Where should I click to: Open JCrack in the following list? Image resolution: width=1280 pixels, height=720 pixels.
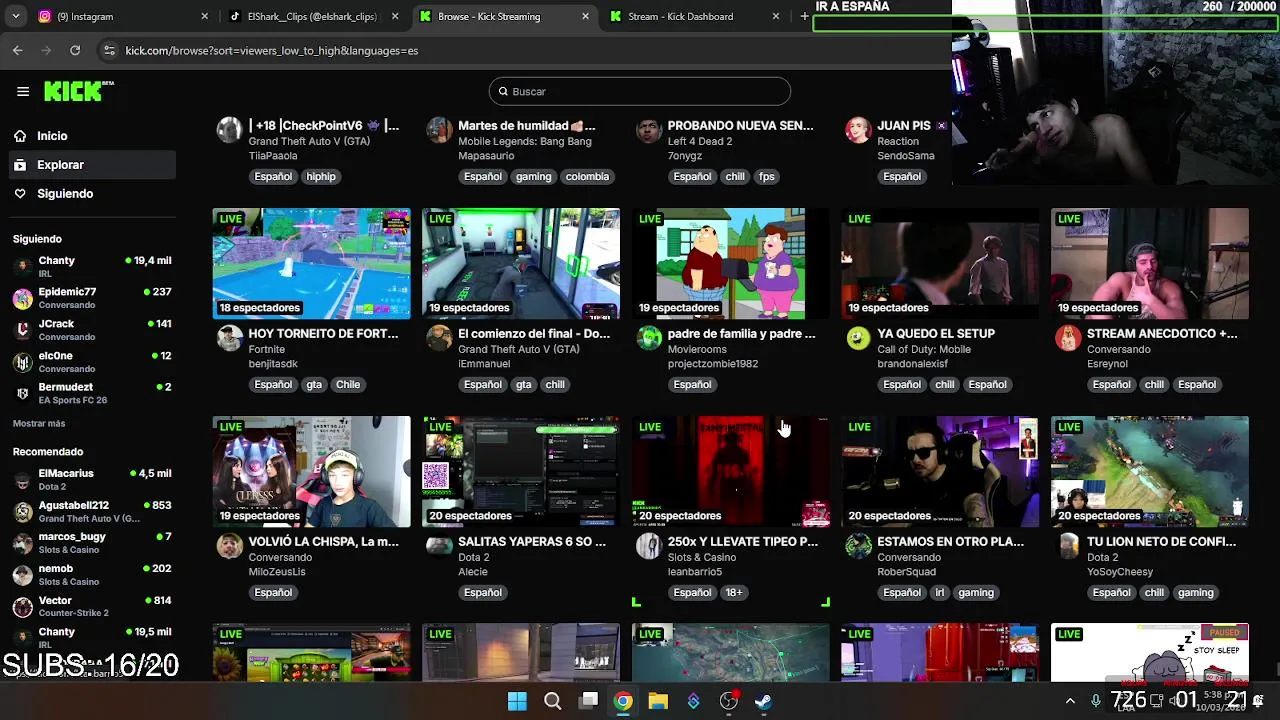92,330
